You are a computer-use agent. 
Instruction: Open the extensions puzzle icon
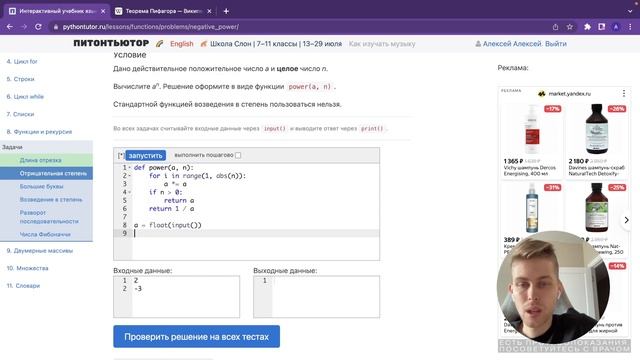pyautogui.click(x=587, y=27)
